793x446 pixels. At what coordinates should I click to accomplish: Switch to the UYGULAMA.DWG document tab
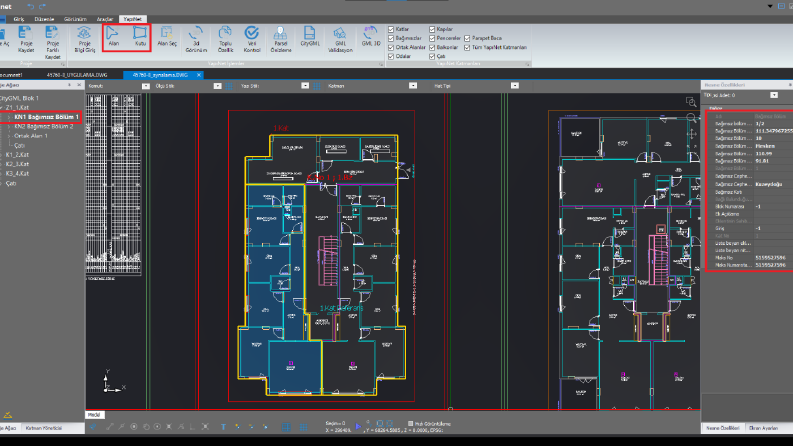(77, 75)
